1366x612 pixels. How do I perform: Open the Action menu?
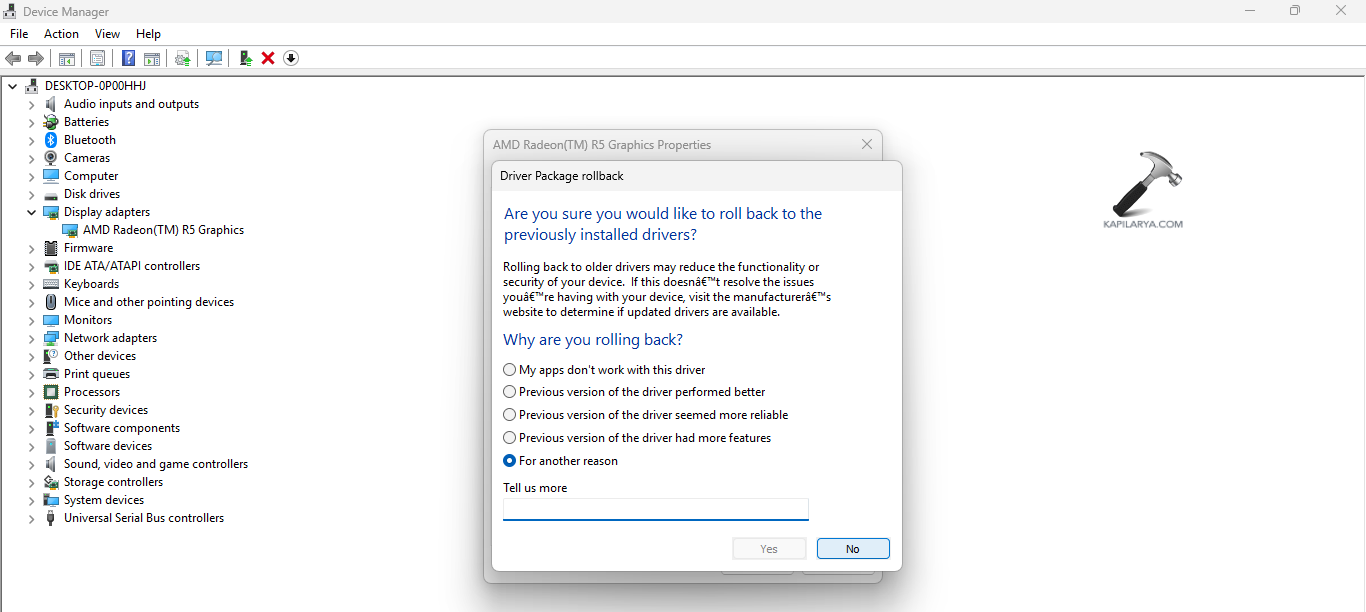(61, 33)
